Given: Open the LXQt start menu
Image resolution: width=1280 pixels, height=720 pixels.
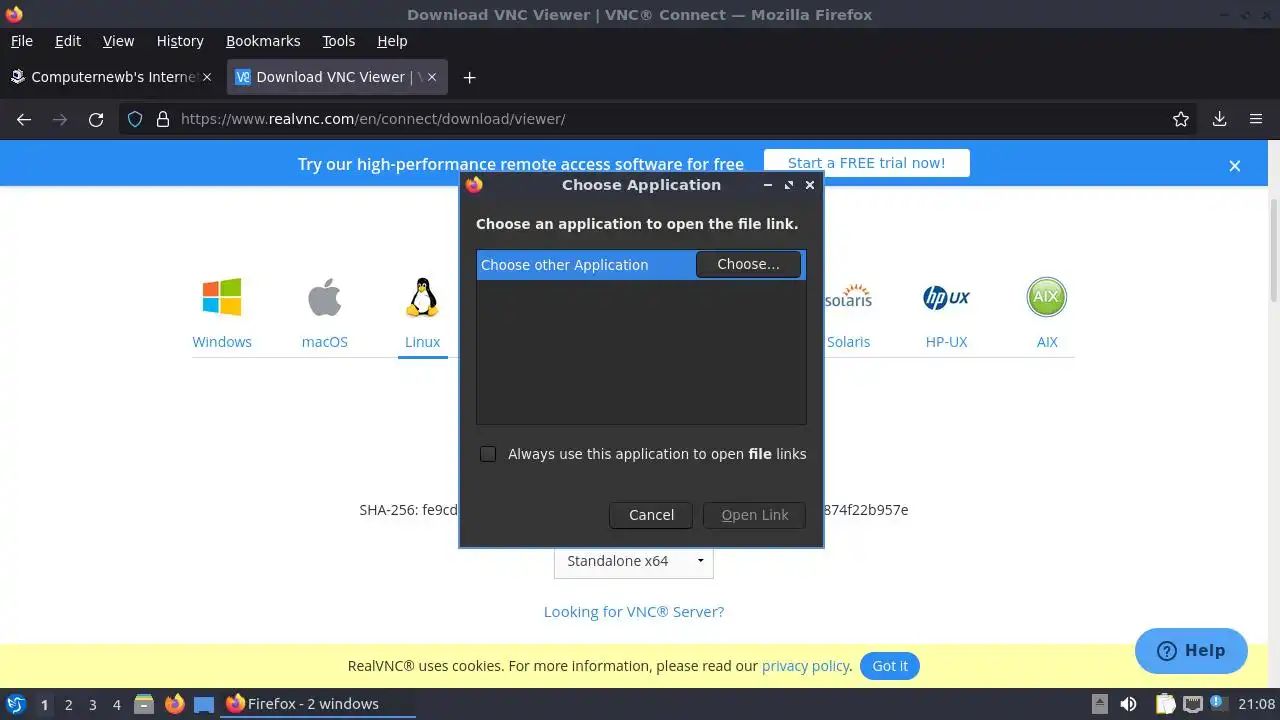Looking at the screenshot, I should (16, 704).
